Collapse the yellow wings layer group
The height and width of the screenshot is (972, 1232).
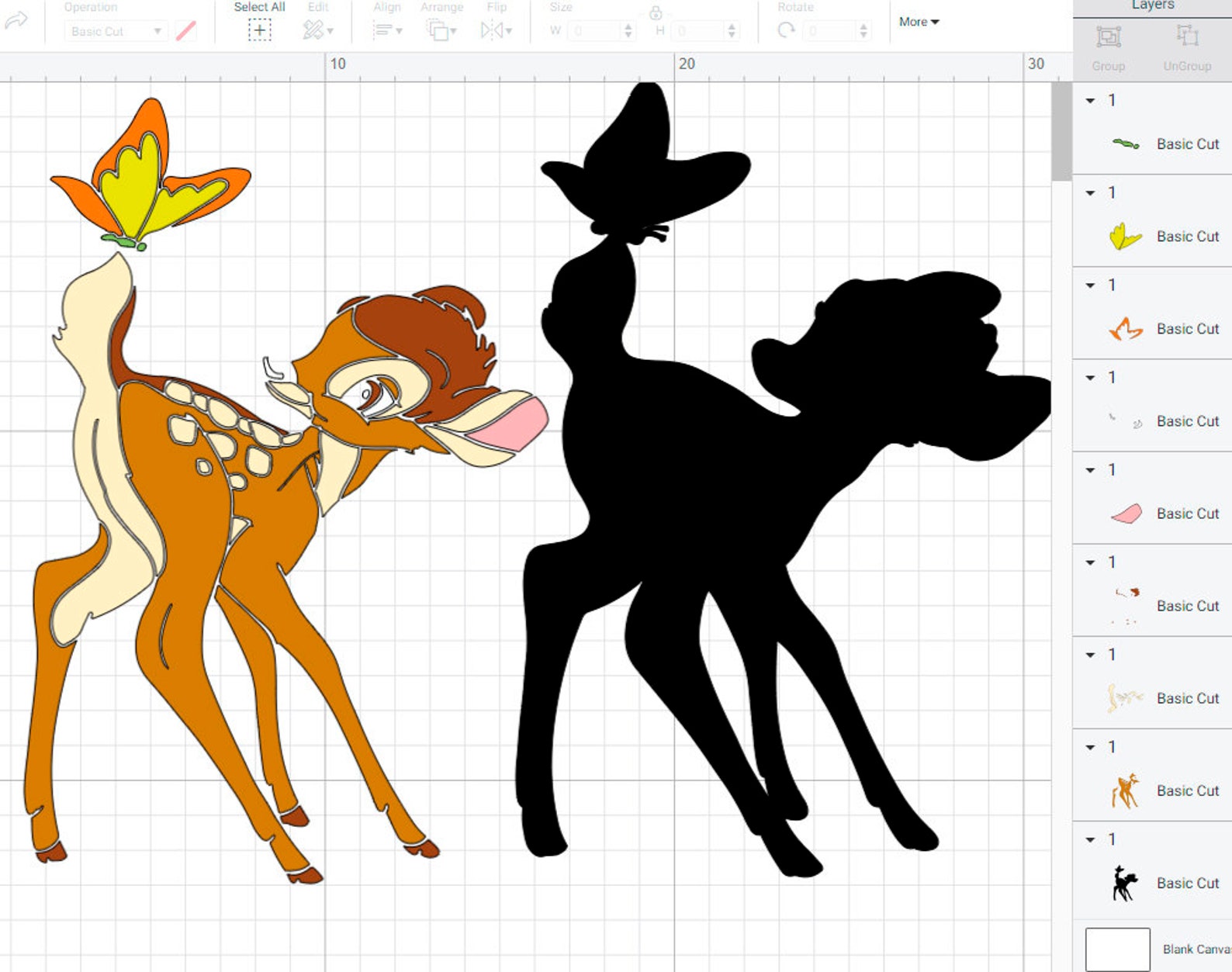tap(1090, 193)
